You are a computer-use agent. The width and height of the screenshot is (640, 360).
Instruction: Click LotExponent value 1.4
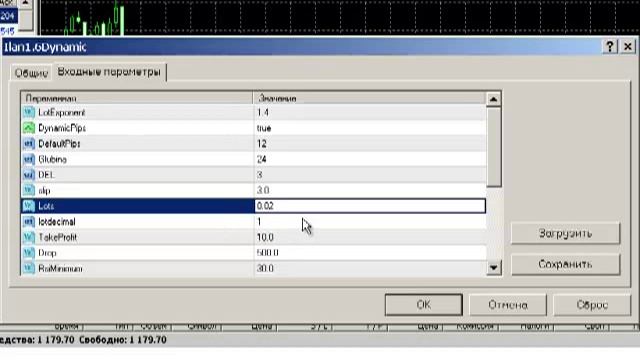pos(263,112)
